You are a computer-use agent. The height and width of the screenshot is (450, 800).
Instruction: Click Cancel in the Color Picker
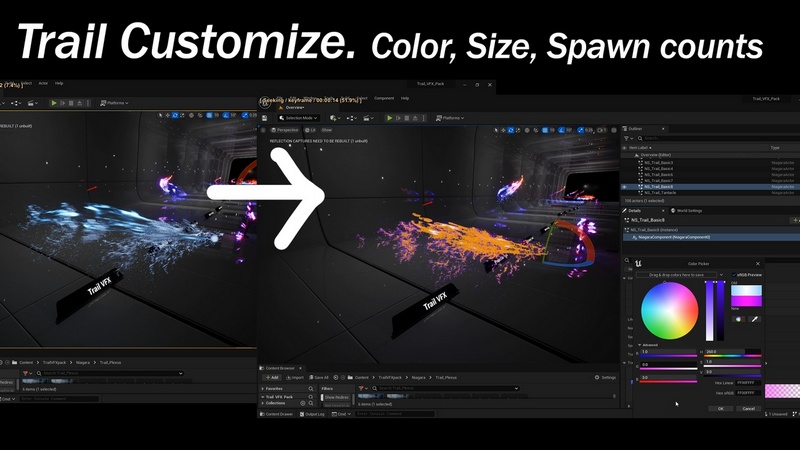[x=747, y=408]
